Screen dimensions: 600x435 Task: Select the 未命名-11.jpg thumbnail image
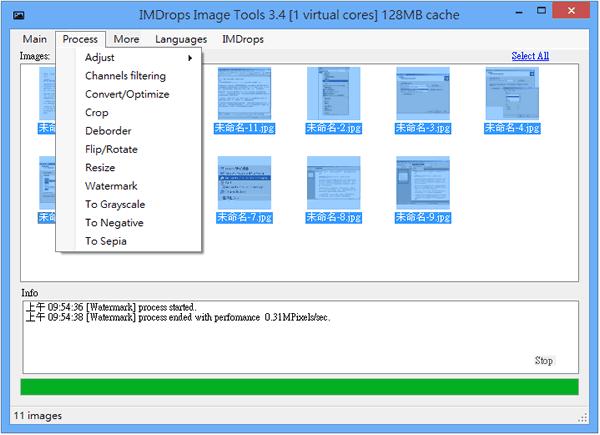[244, 93]
